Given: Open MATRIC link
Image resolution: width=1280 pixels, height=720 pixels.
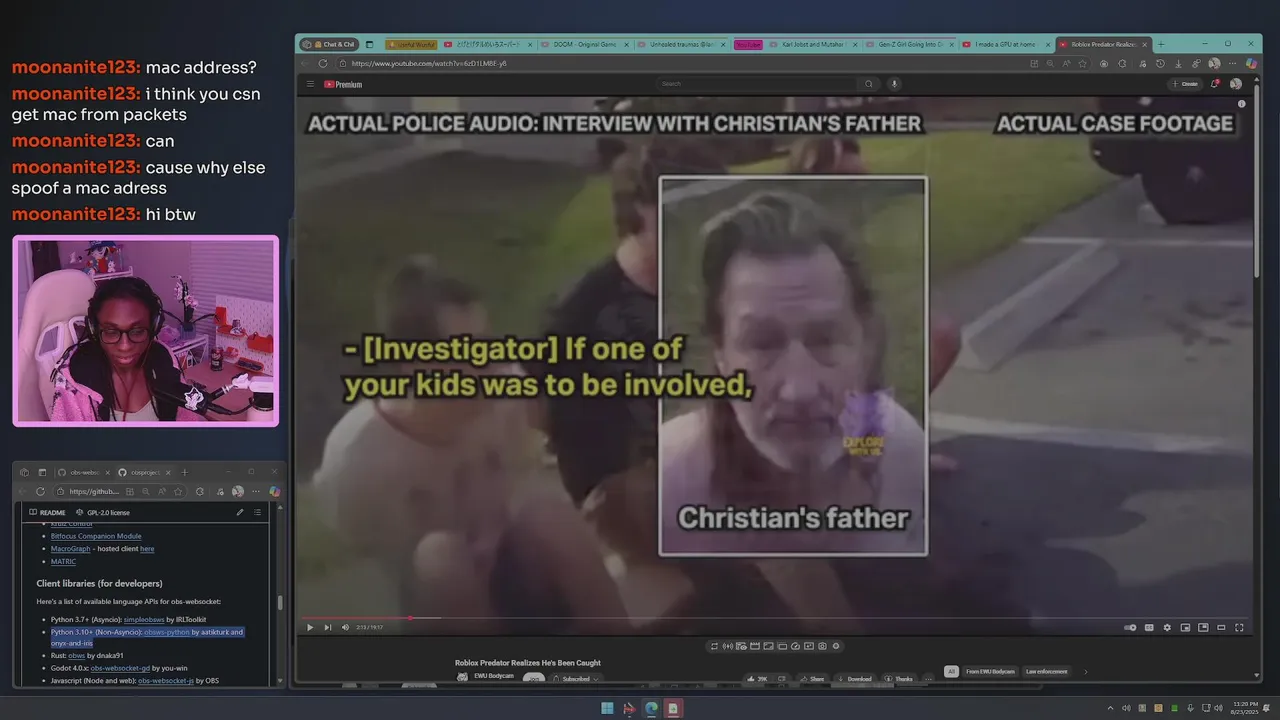Looking at the screenshot, I should (63, 562).
